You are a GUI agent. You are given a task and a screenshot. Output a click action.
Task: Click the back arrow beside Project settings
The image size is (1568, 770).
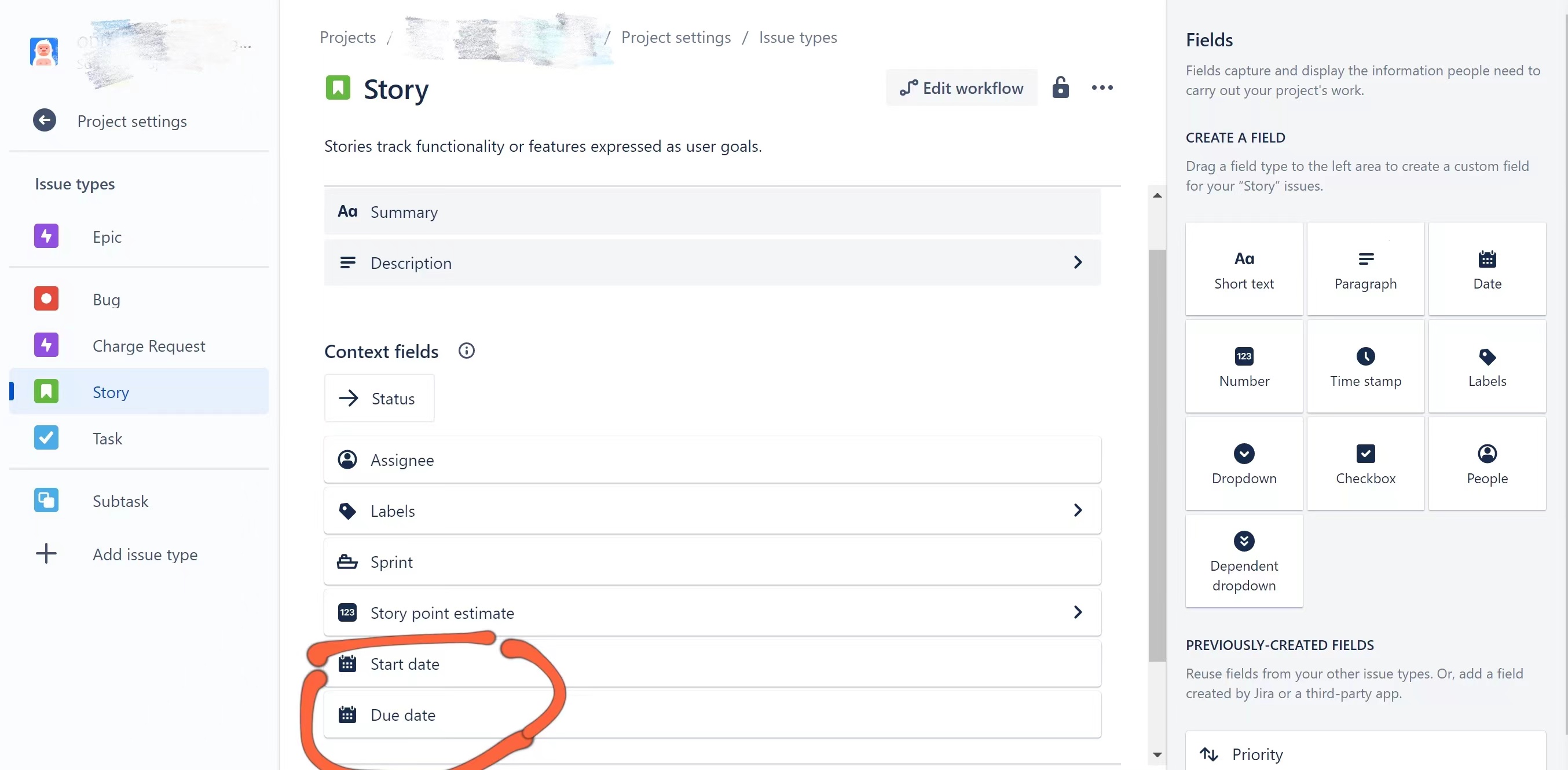[44, 120]
